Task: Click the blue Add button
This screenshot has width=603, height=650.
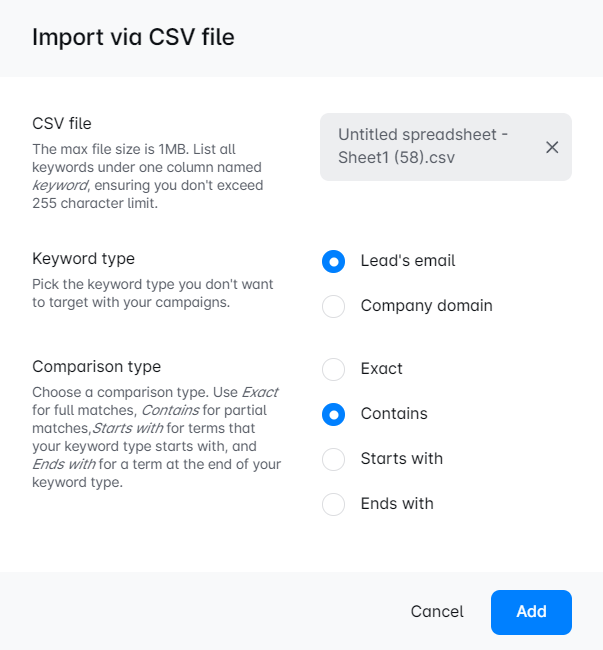Action: click(531, 612)
